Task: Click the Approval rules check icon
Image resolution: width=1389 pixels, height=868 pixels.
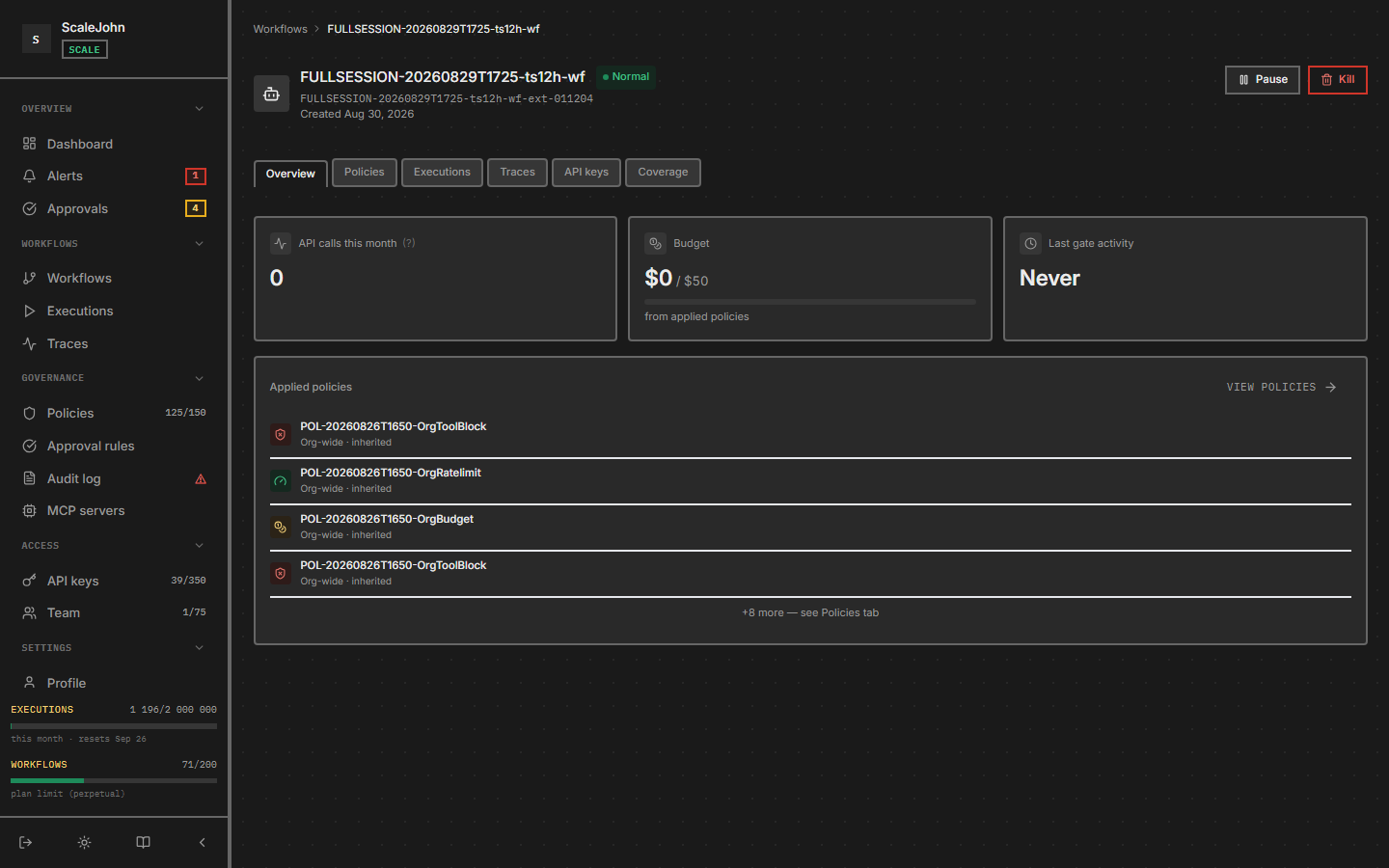Action: point(29,446)
